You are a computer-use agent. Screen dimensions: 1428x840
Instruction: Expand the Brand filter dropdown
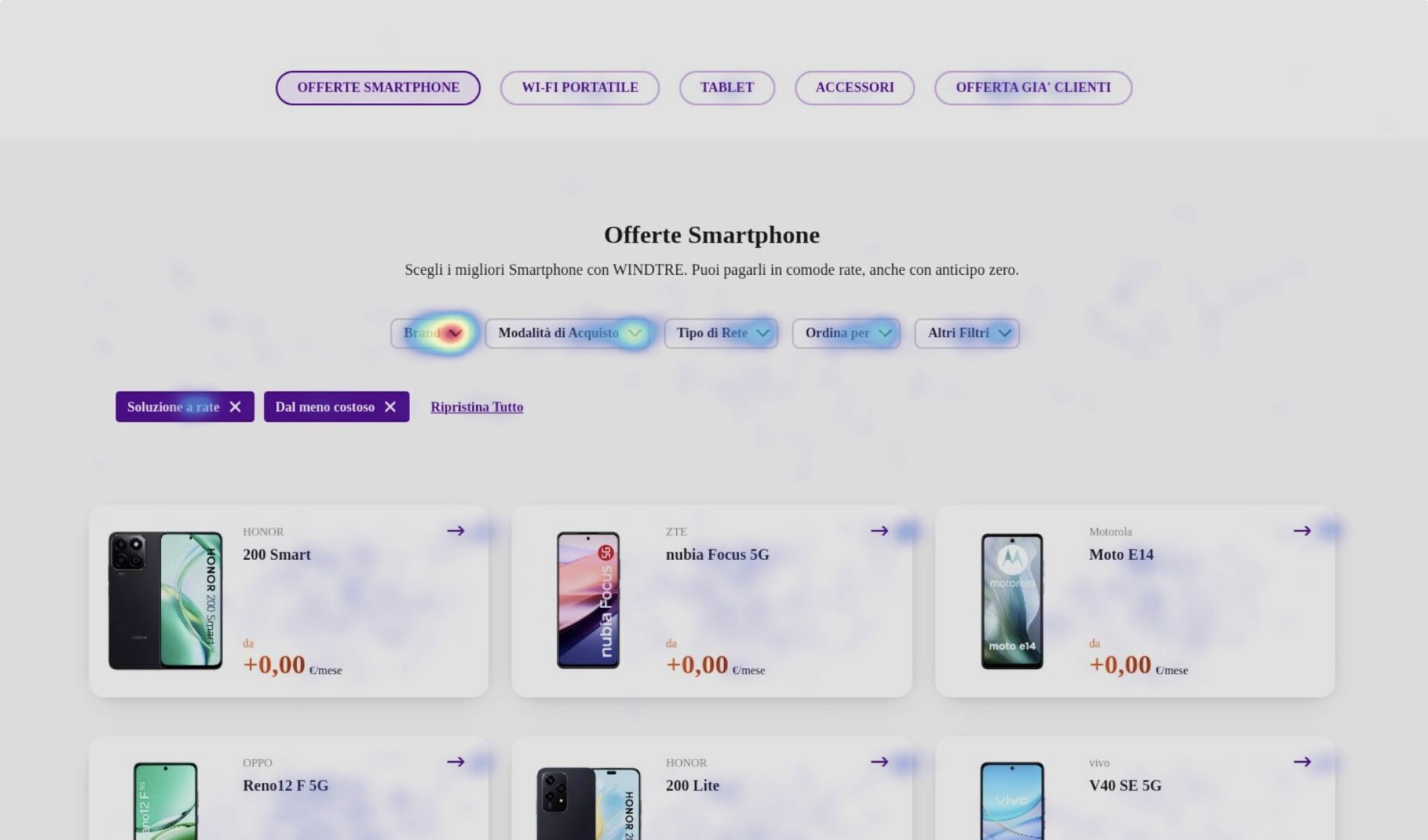tap(433, 333)
